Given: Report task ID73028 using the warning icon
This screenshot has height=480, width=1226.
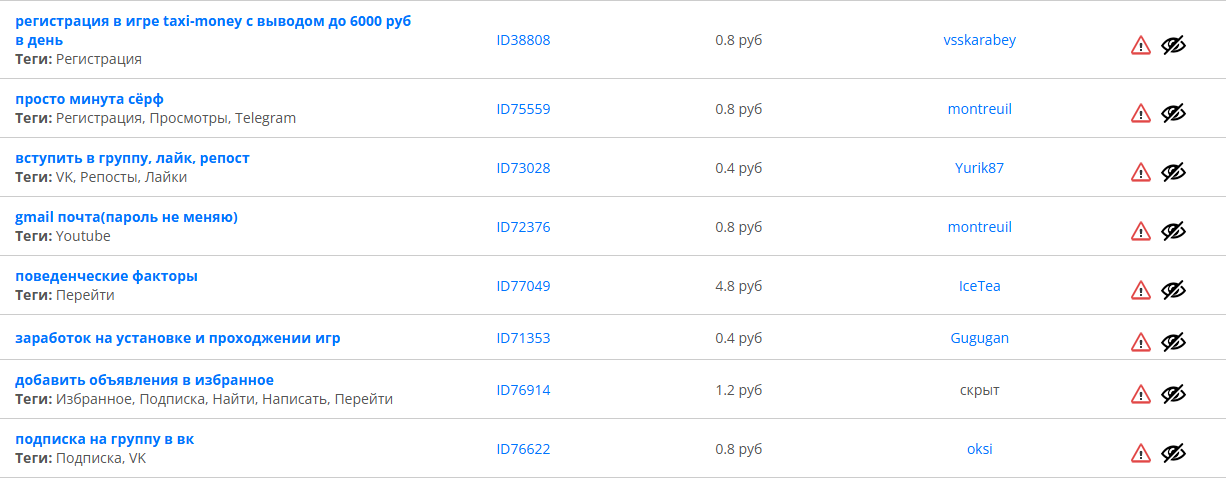Looking at the screenshot, I should [x=1141, y=172].
